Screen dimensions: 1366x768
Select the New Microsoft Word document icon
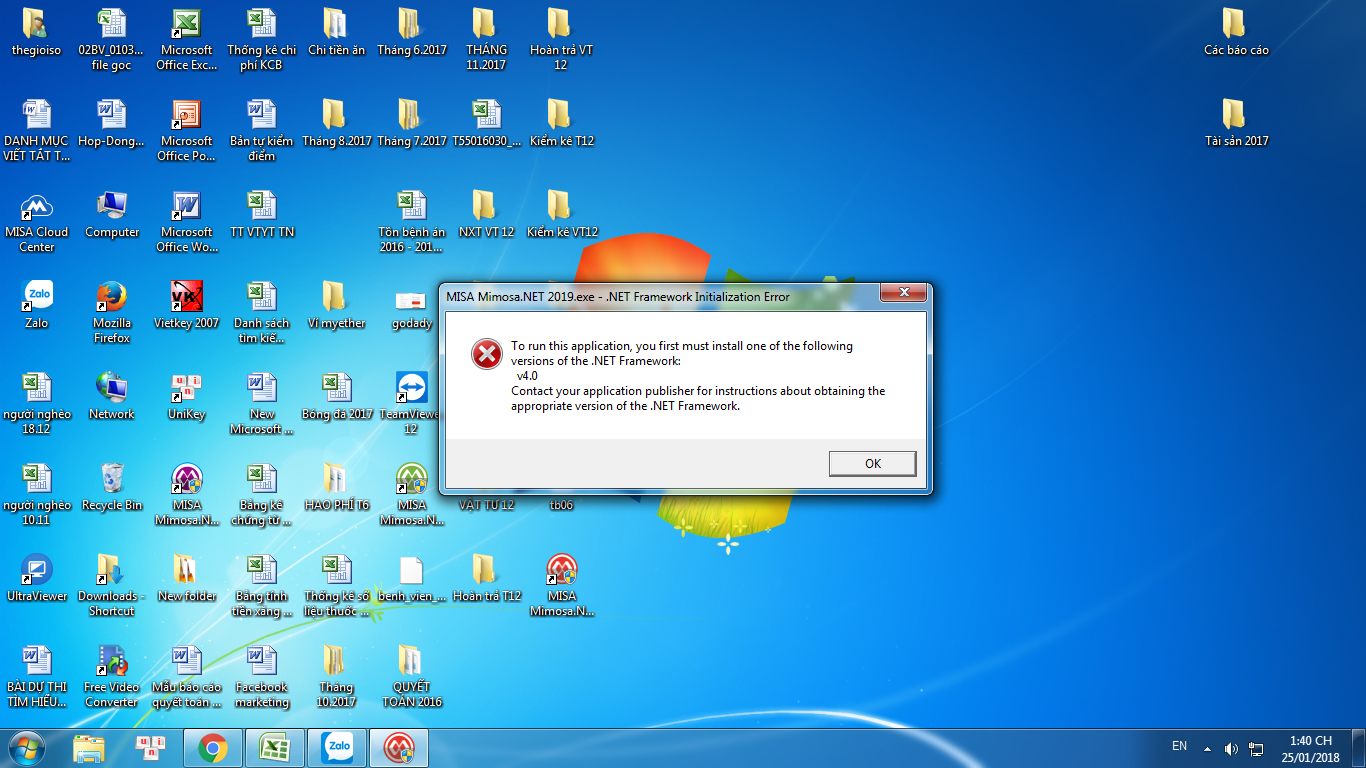point(261,404)
